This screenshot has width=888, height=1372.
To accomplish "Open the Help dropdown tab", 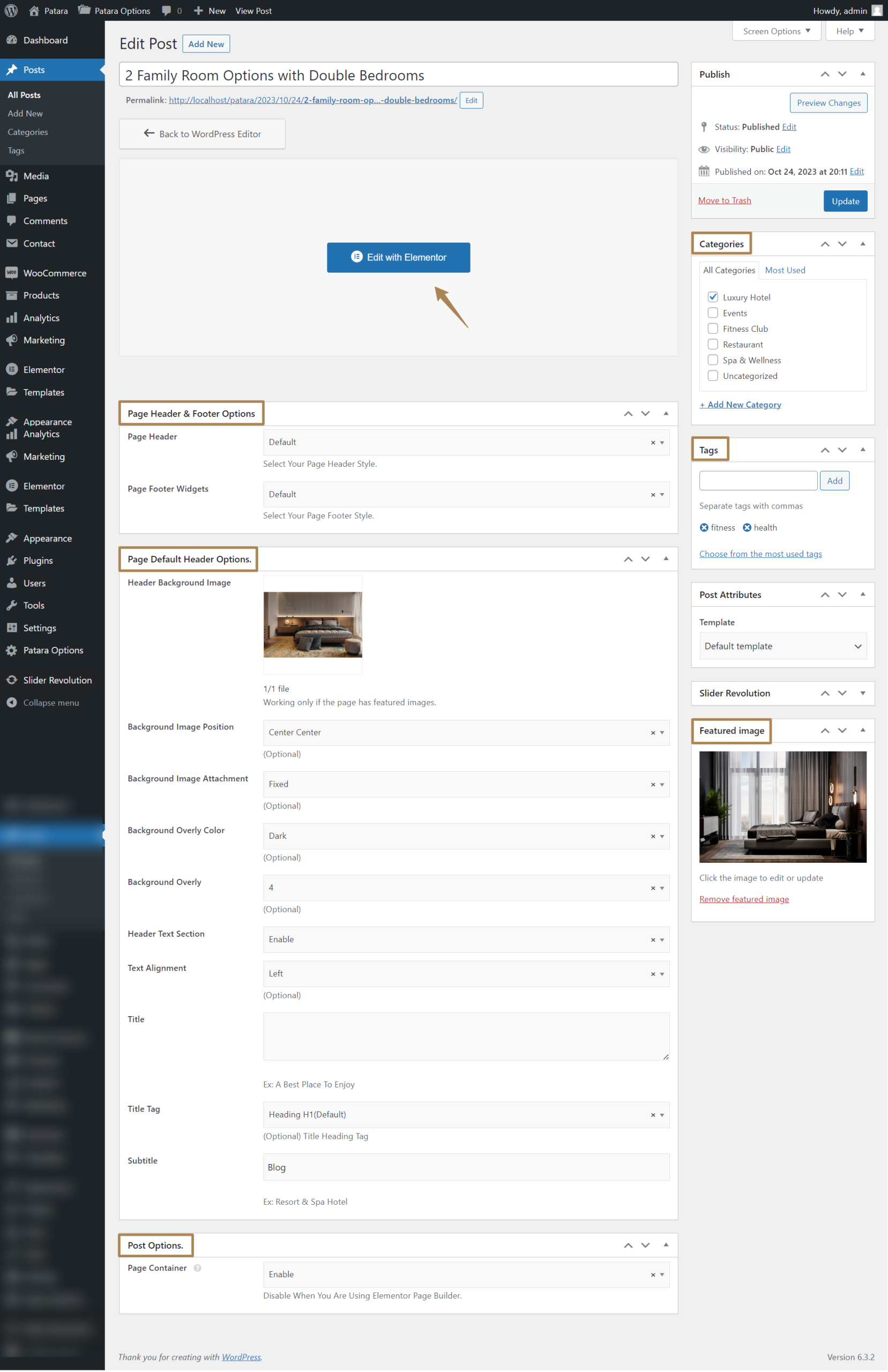I will (850, 31).
